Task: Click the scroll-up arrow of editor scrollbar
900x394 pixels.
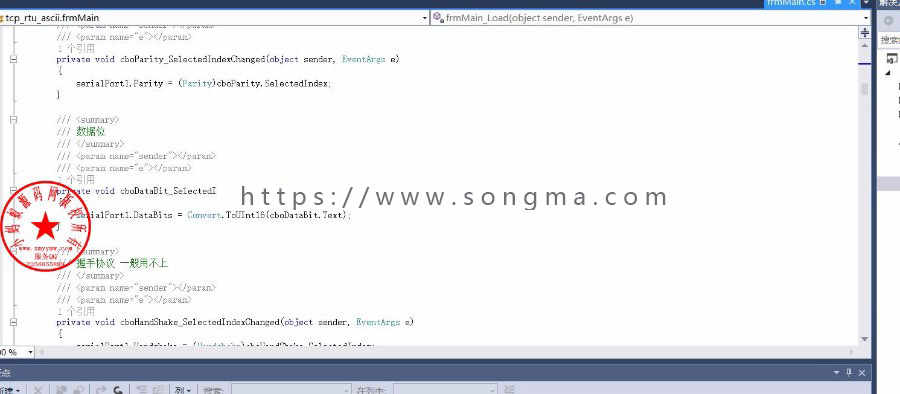Action: pos(865,45)
